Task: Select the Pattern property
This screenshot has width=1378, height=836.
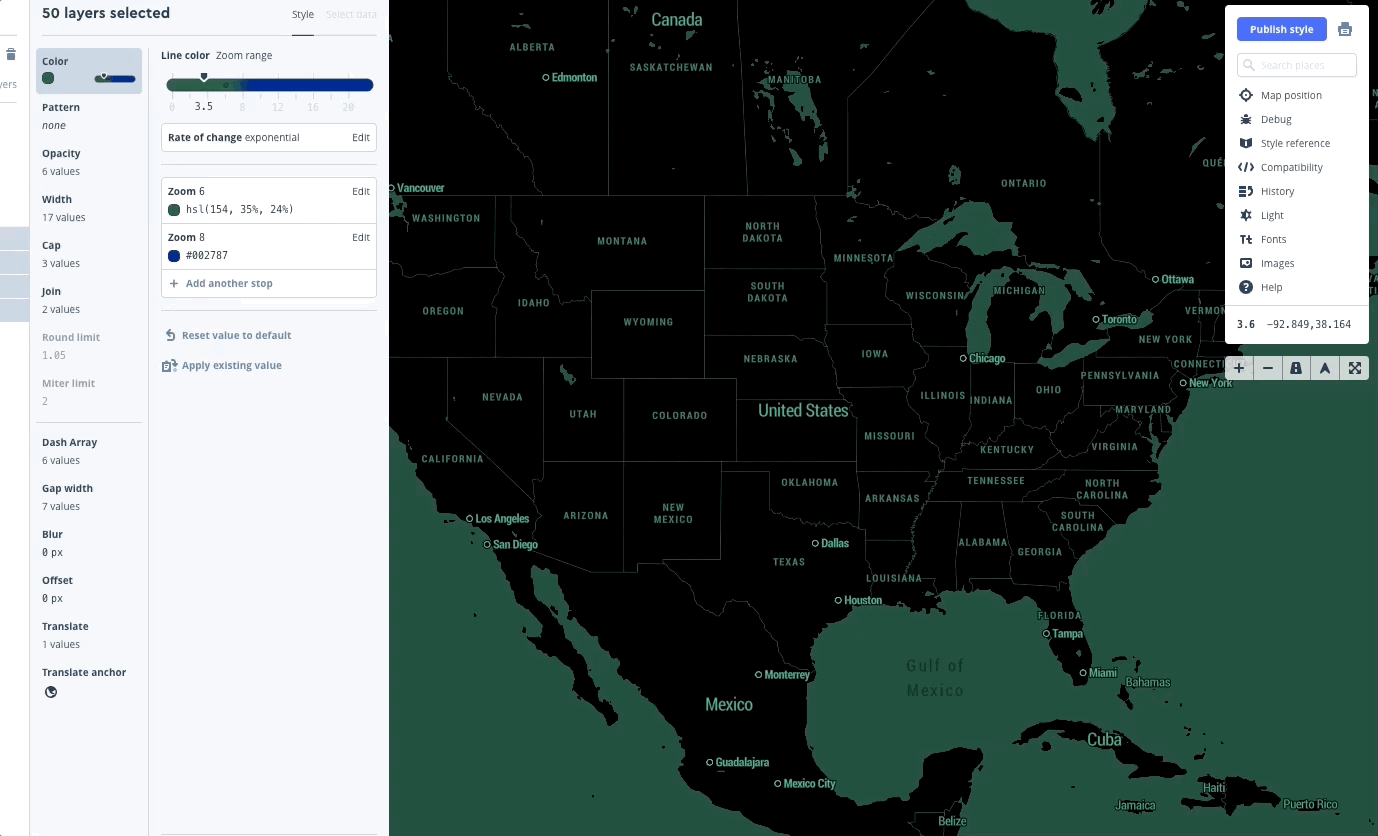Action: pyautogui.click(x=89, y=117)
